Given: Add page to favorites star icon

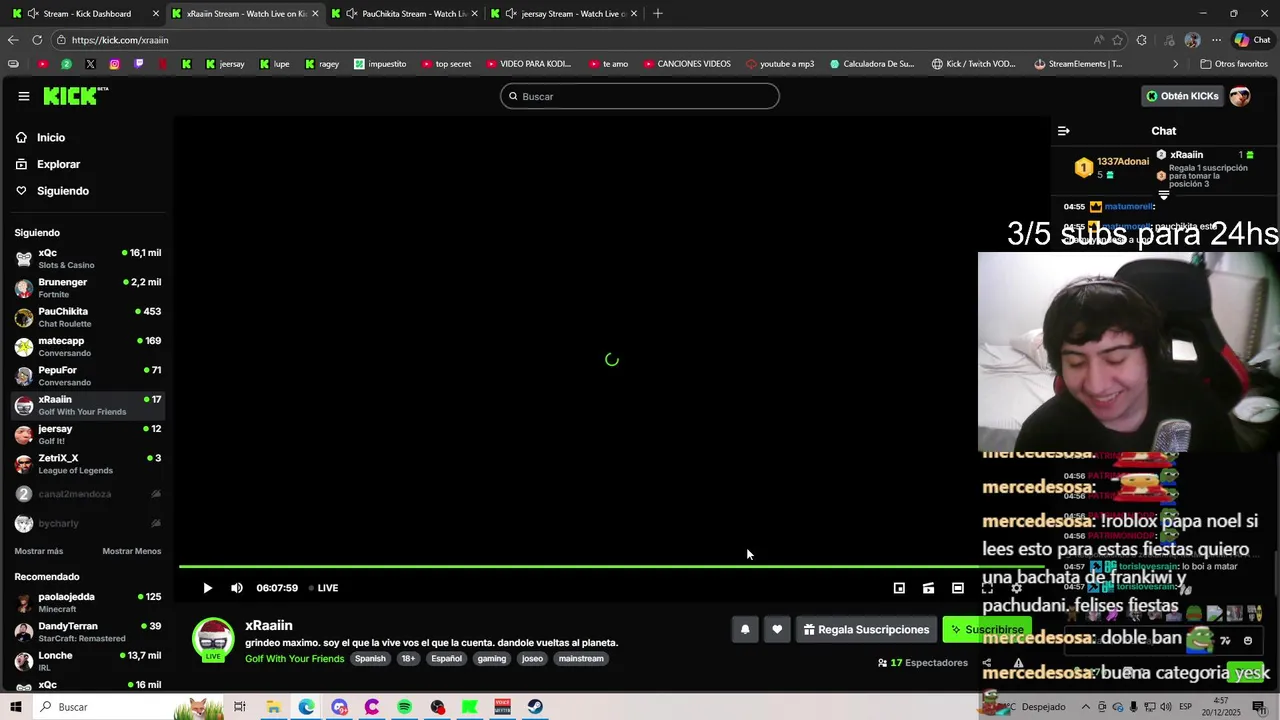Looking at the screenshot, I should (x=1117, y=40).
